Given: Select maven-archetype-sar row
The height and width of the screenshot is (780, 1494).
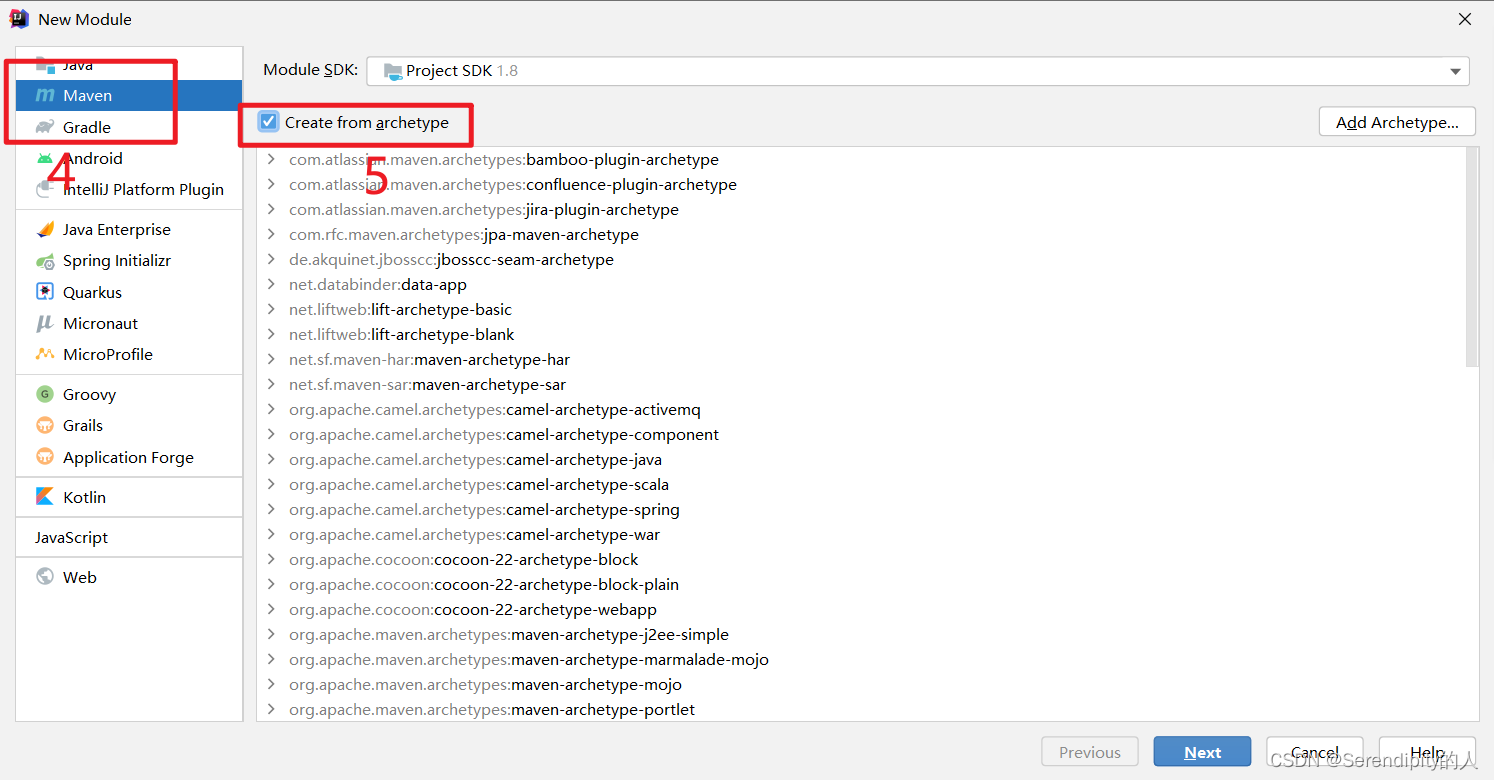Looking at the screenshot, I should pyautogui.click(x=861, y=384).
